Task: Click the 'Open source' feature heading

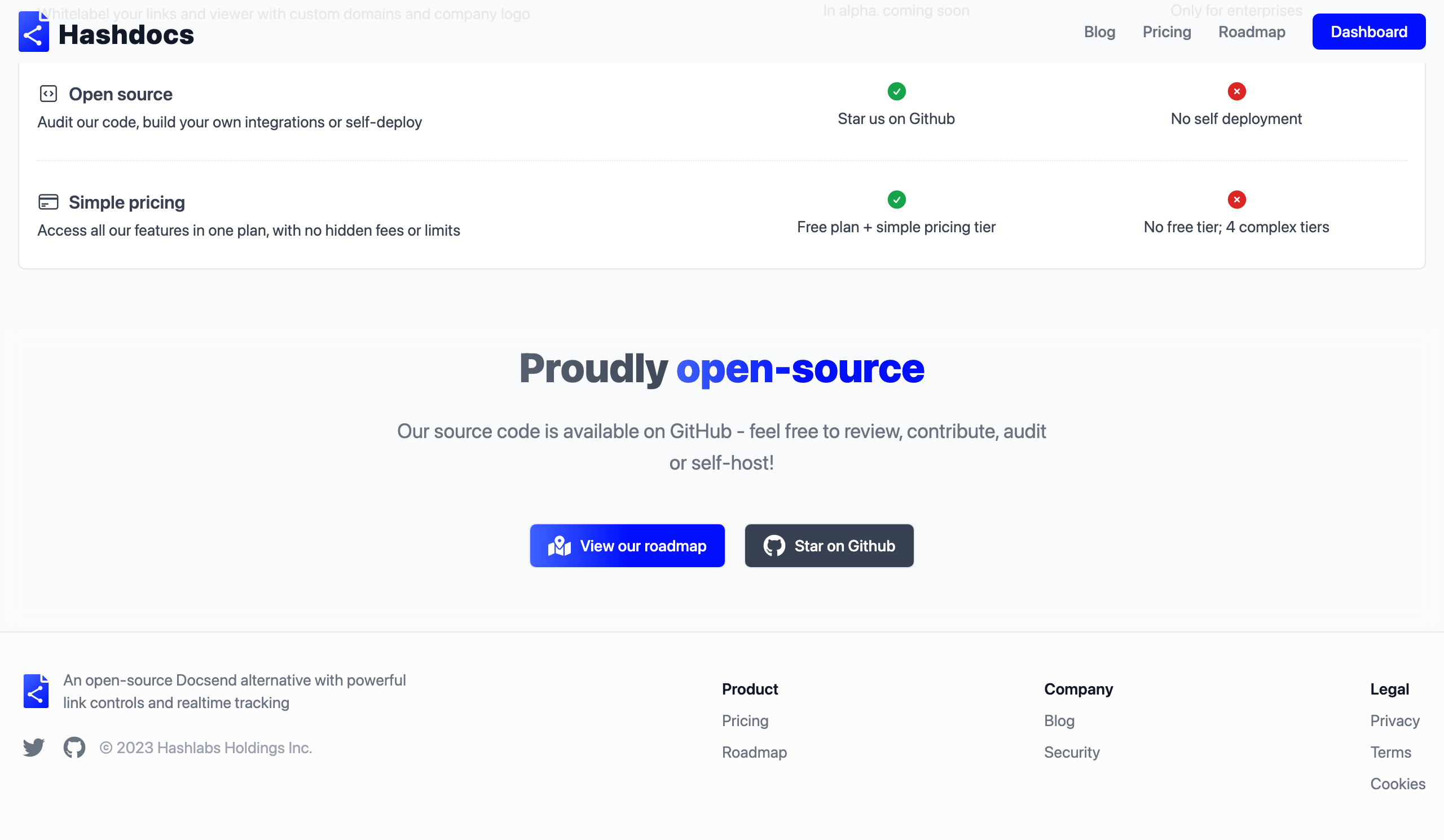Action: tap(120, 95)
